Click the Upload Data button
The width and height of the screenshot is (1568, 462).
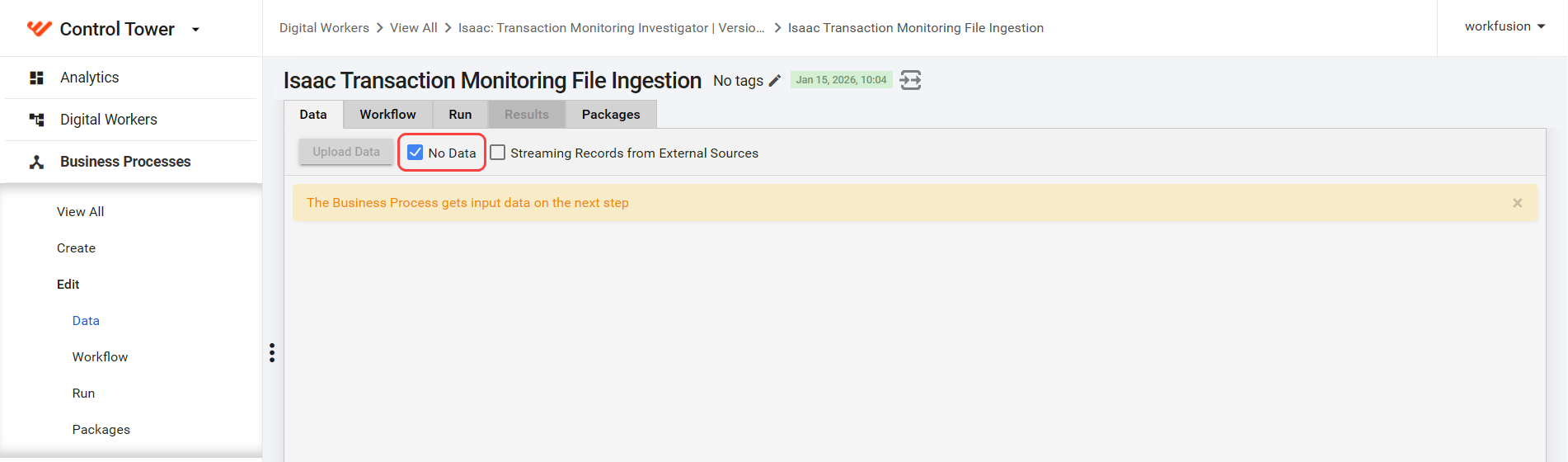click(346, 152)
